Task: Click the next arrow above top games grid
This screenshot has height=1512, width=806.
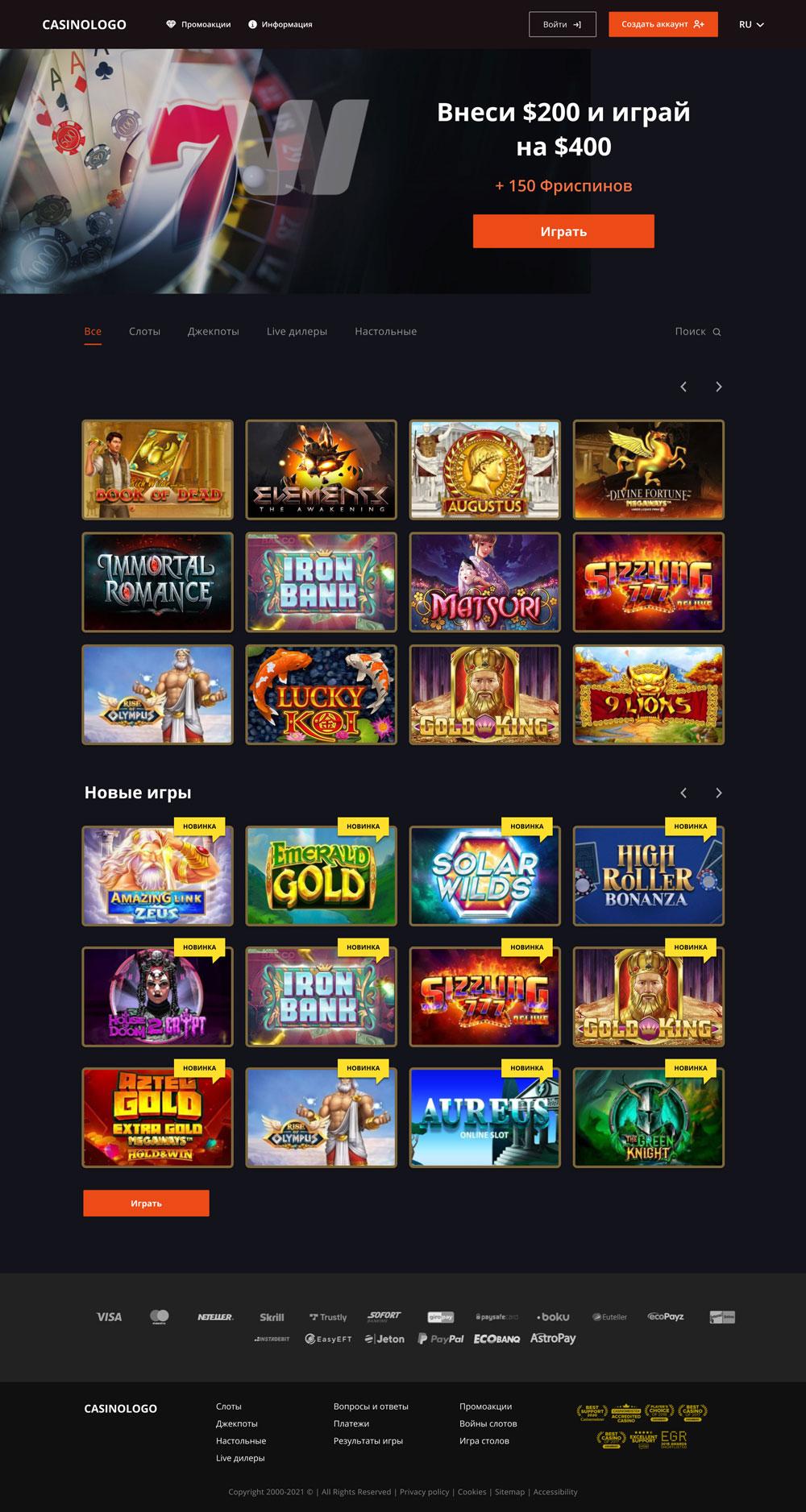Action: click(718, 387)
